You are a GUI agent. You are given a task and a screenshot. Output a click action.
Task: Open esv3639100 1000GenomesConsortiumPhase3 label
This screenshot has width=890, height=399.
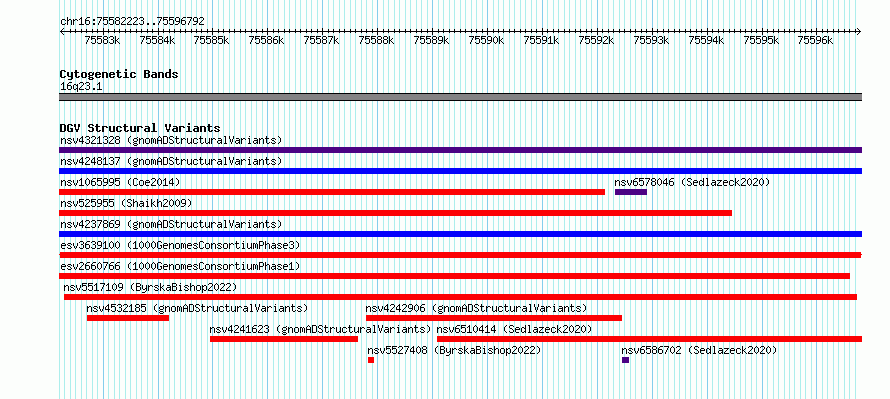coord(180,245)
